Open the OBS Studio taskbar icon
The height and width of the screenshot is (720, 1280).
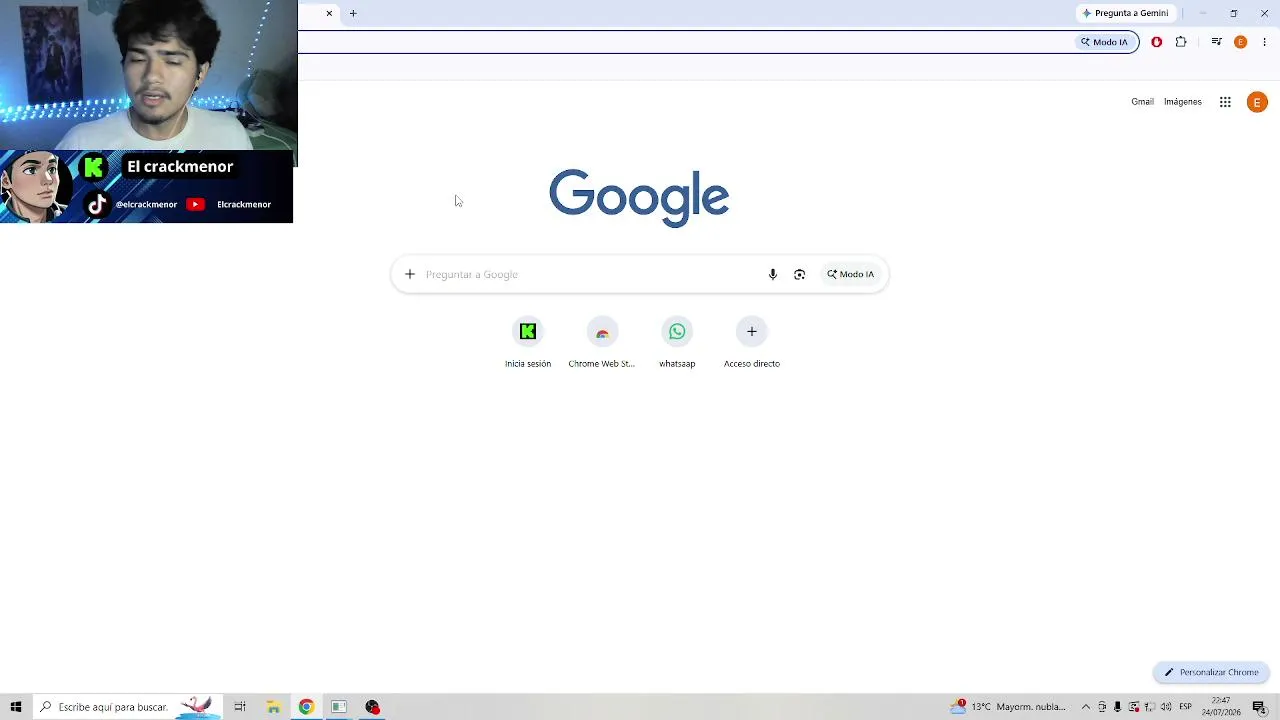[372, 707]
